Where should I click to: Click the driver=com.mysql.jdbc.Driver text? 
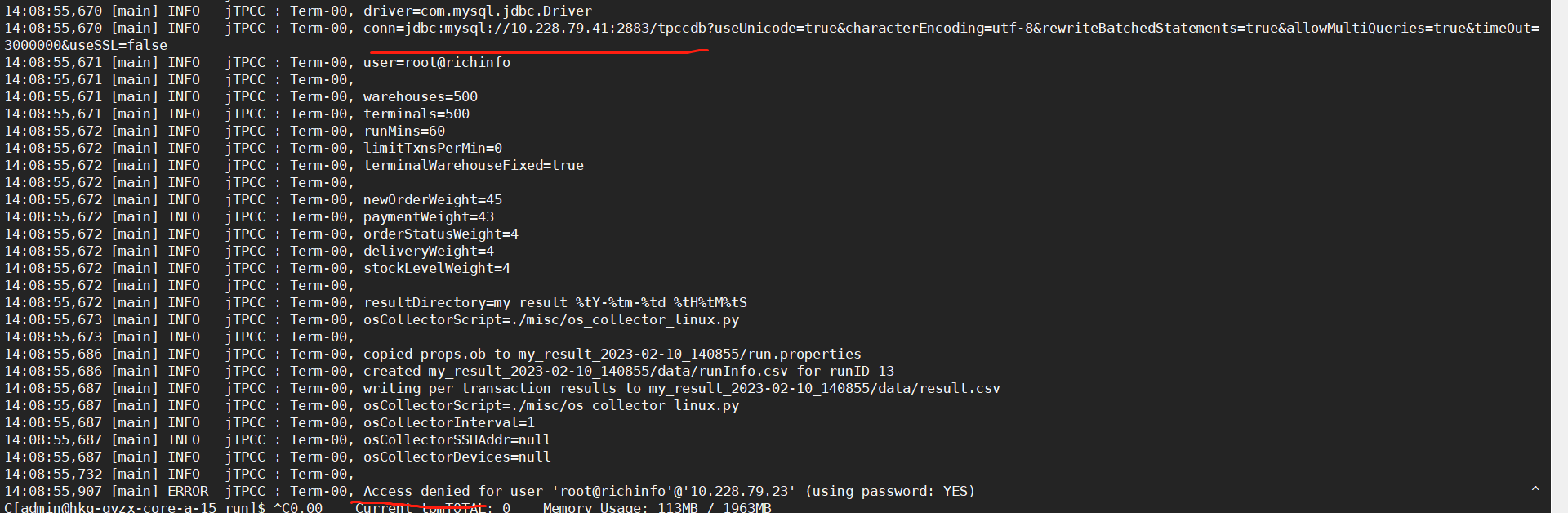478,11
